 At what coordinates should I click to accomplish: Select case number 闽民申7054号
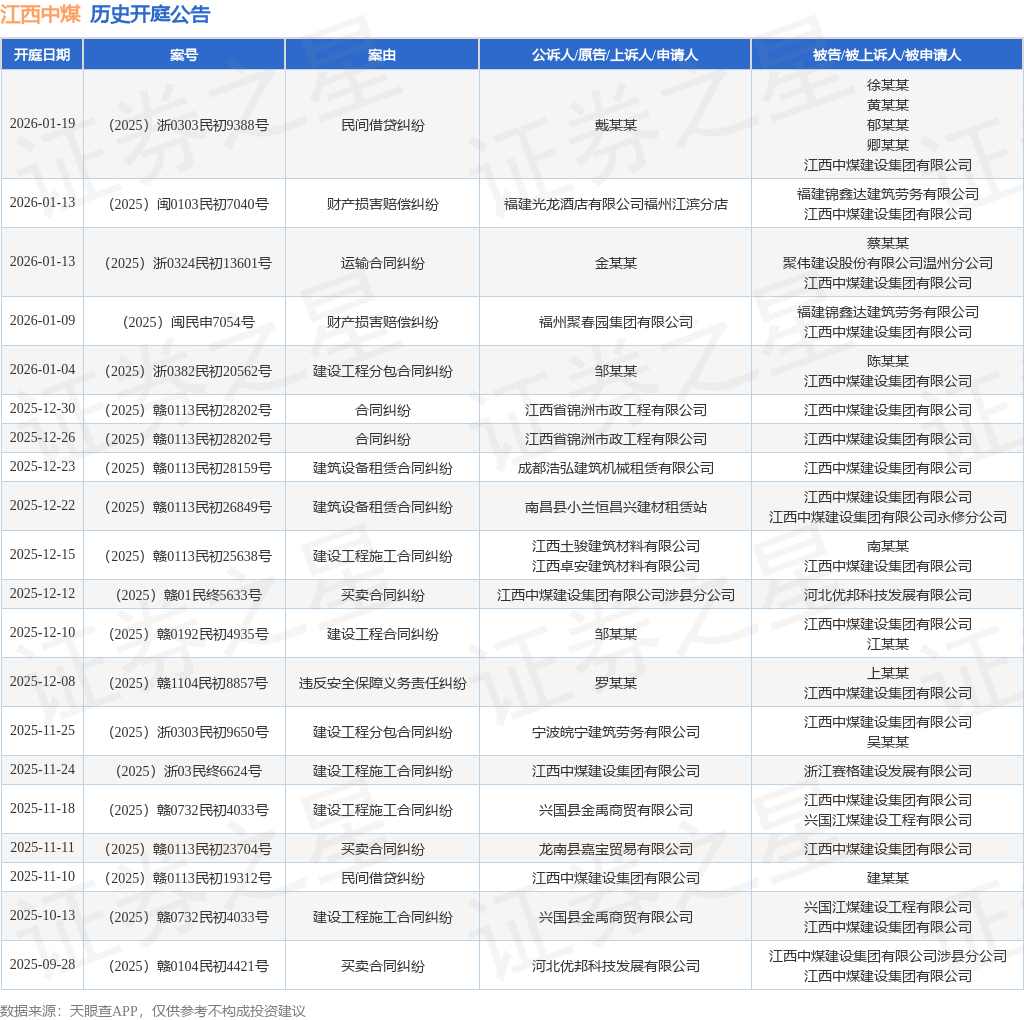(x=188, y=322)
